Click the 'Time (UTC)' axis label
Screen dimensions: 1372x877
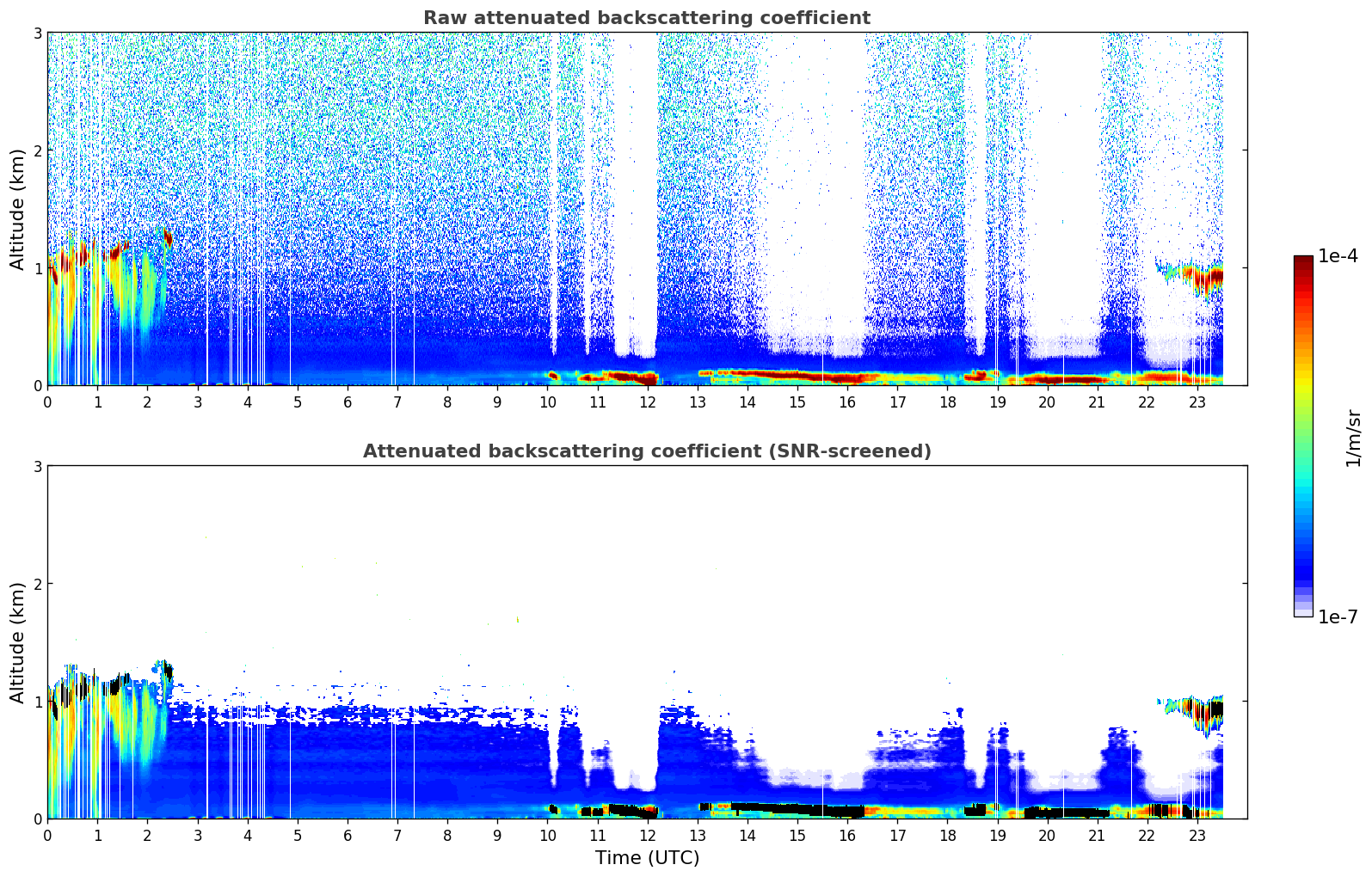pos(647,857)
